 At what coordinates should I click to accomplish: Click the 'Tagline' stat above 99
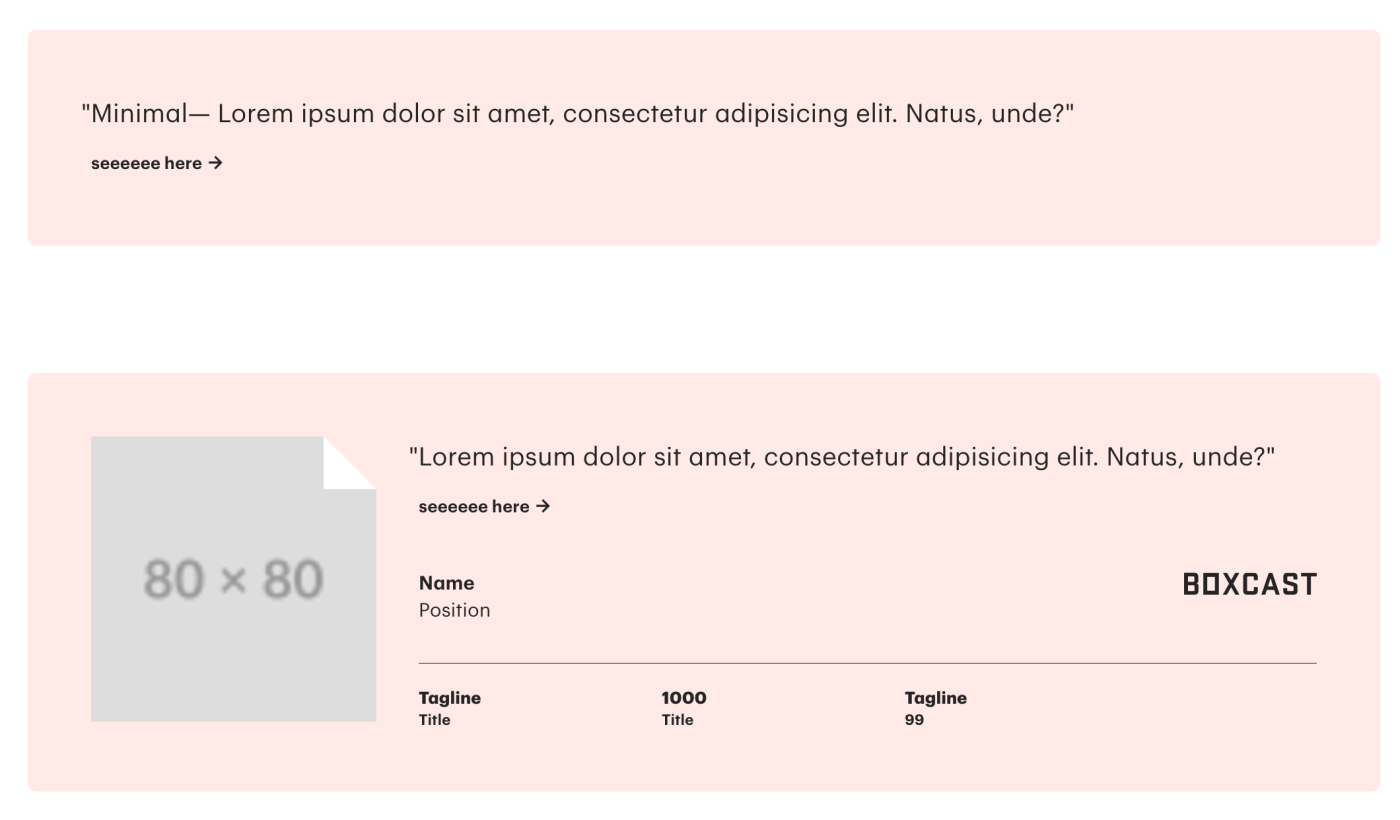click(936, 698)
